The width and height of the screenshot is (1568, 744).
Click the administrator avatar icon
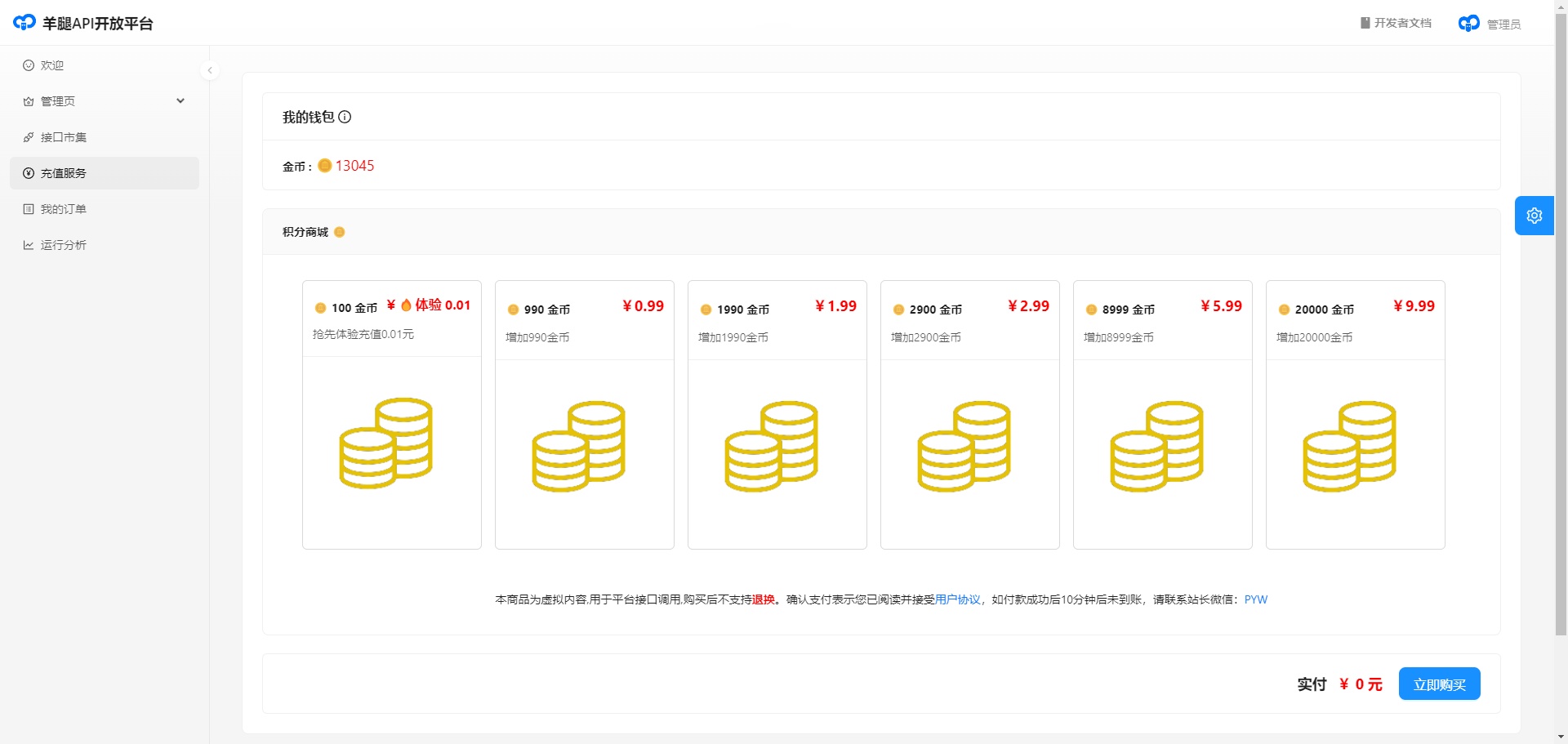pyautogui.click(x=1468, y=24)
